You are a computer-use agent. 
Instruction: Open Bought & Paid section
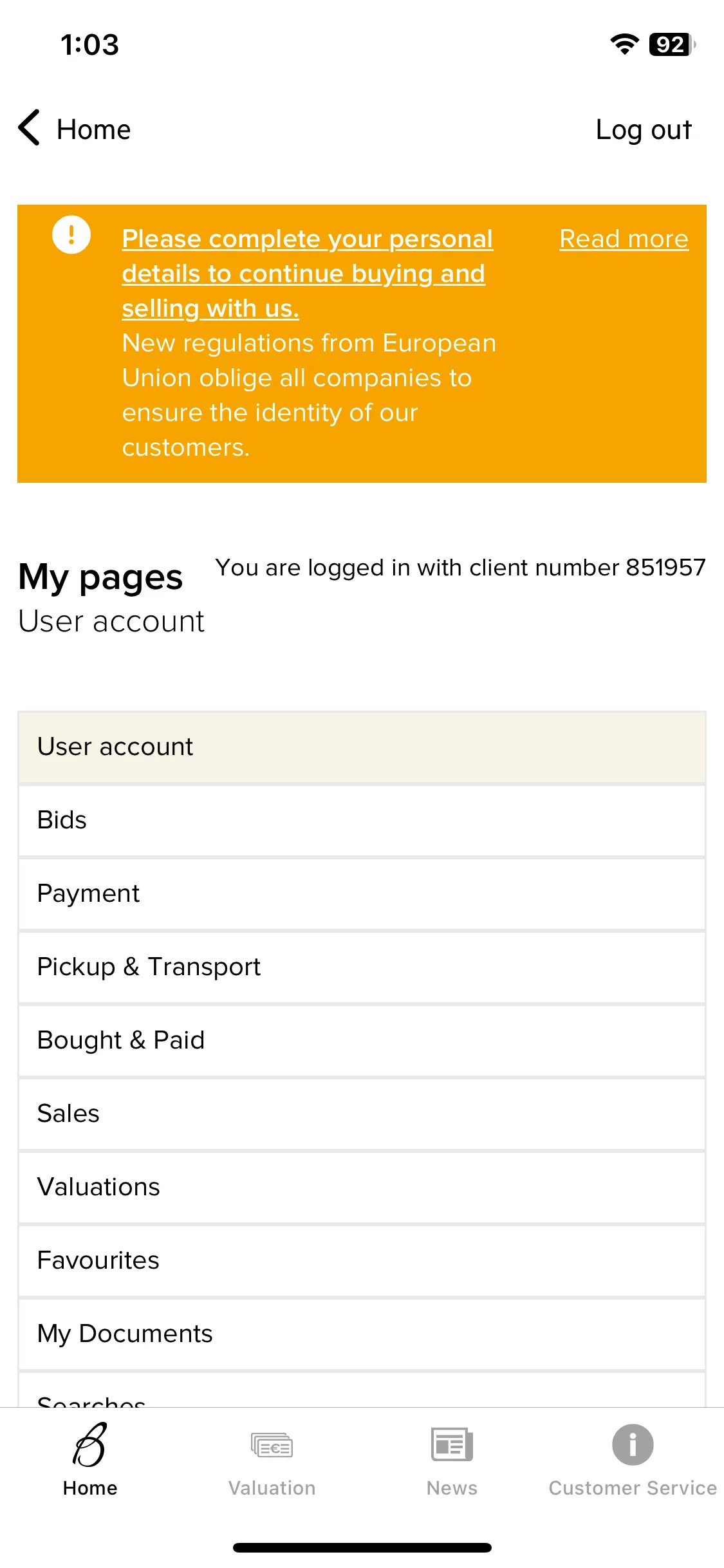point(362,1040)
